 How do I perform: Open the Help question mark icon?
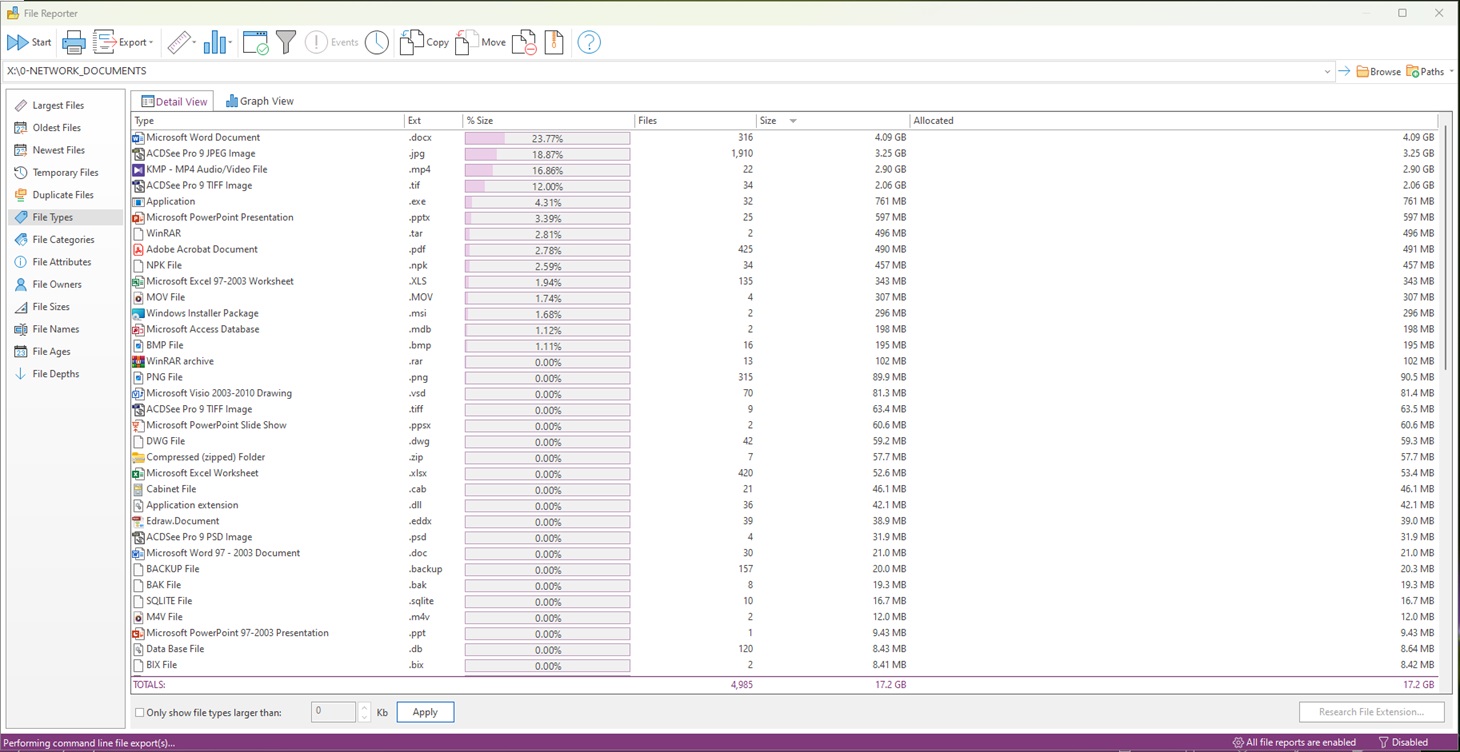click(589, 42)
